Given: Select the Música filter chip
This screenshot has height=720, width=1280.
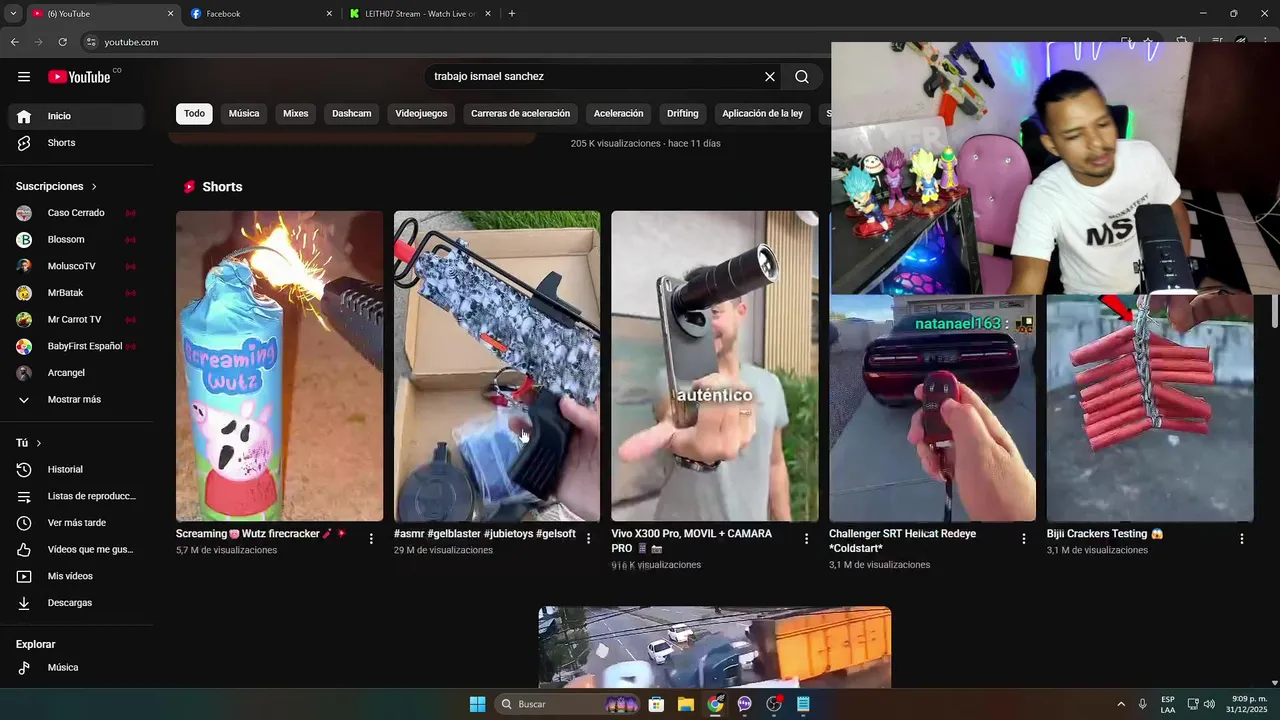Looking at the screenshot, I should [x=244, y=114].
